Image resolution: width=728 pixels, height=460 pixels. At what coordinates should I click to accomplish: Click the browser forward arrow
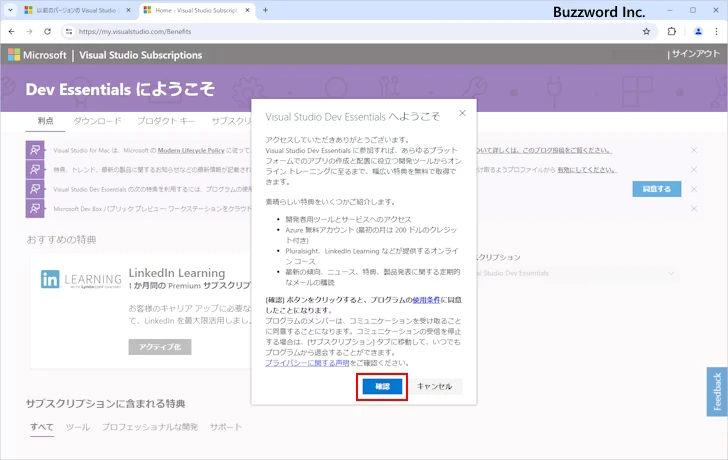[x=29, y=32]
